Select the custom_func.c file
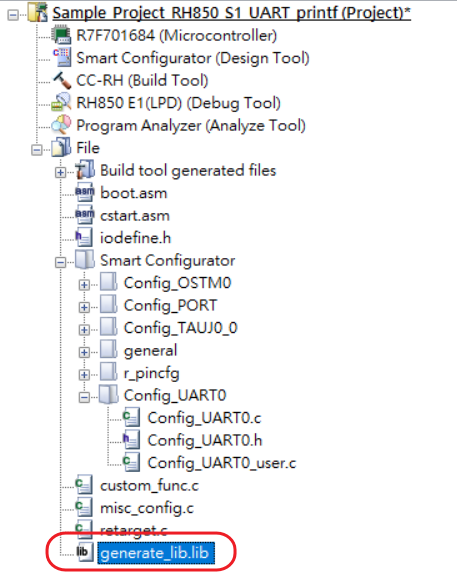The image size is (457, 572). 149,486
